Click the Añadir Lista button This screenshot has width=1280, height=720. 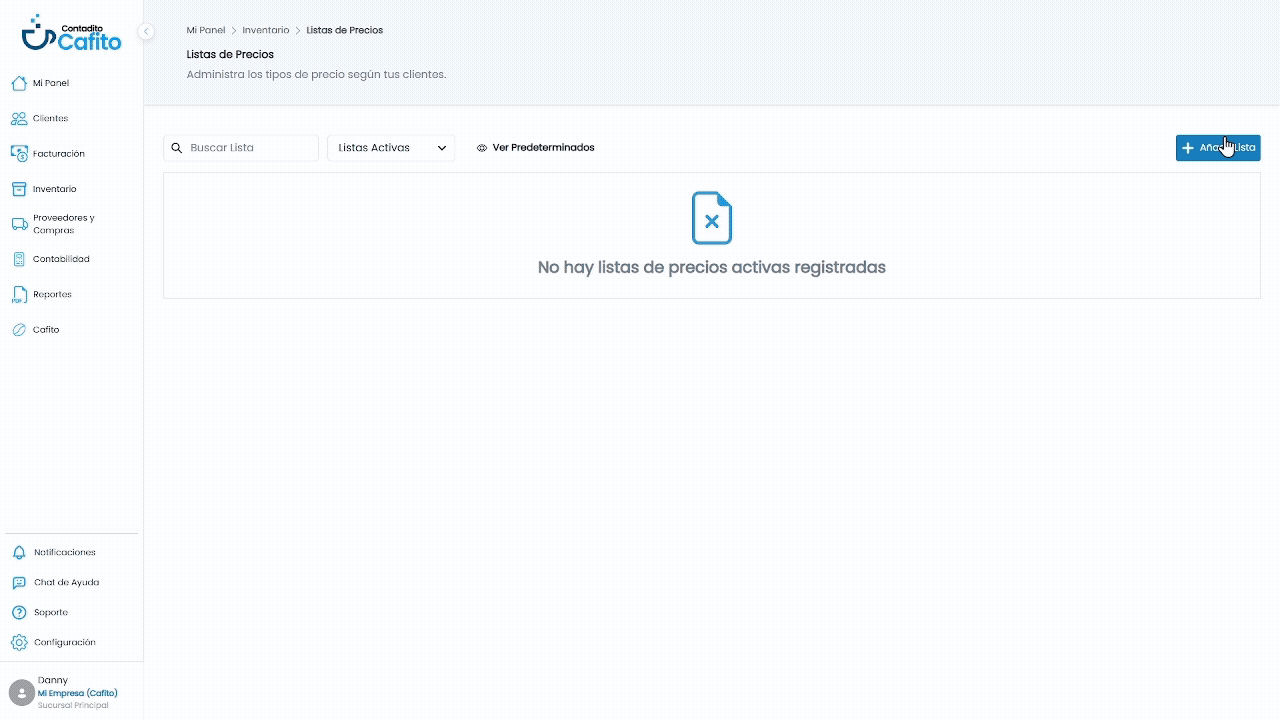[x=1218, y=148]
